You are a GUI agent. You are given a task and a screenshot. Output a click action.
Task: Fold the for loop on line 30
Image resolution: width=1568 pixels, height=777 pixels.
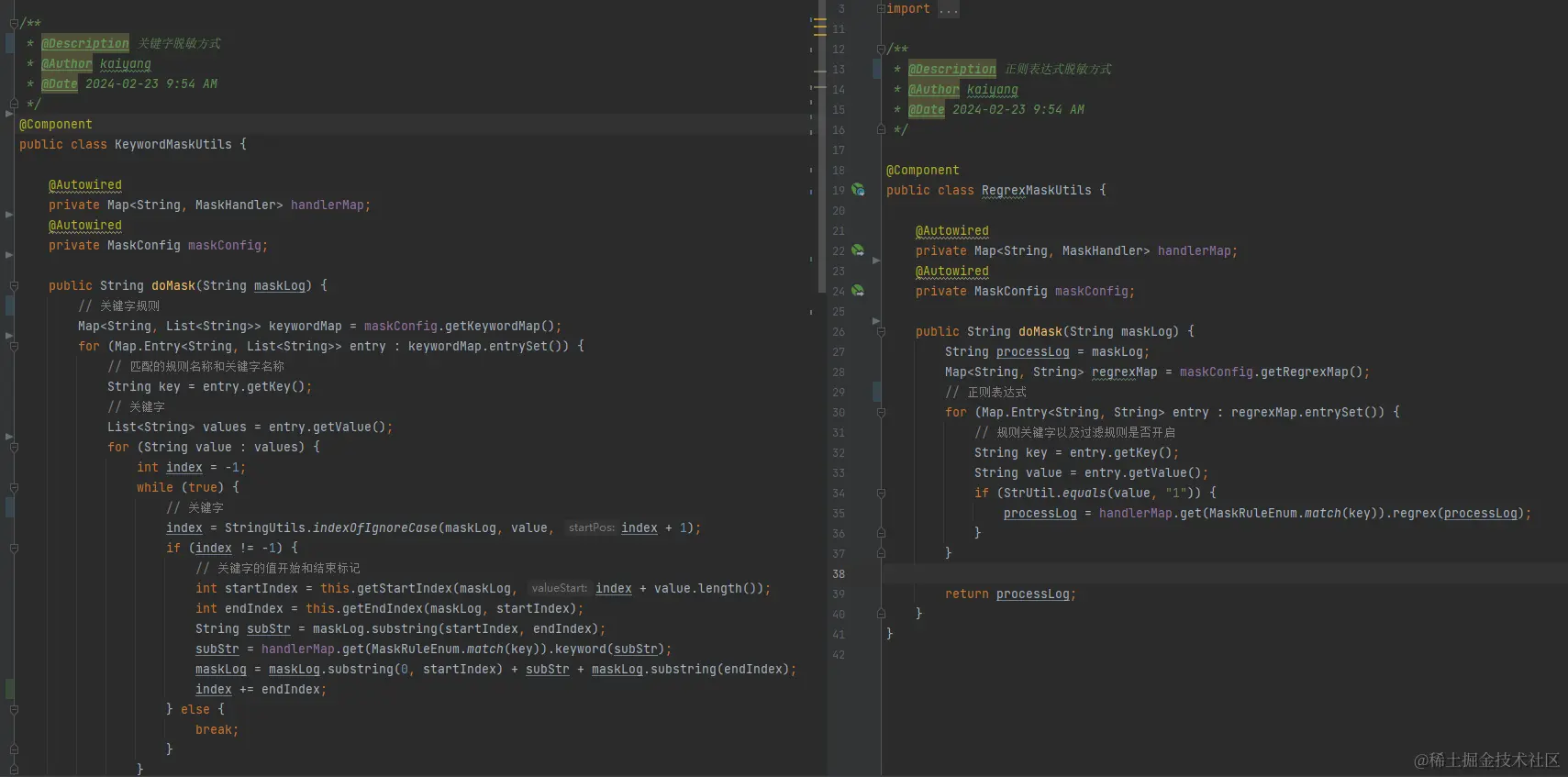[x=881, y=413]
